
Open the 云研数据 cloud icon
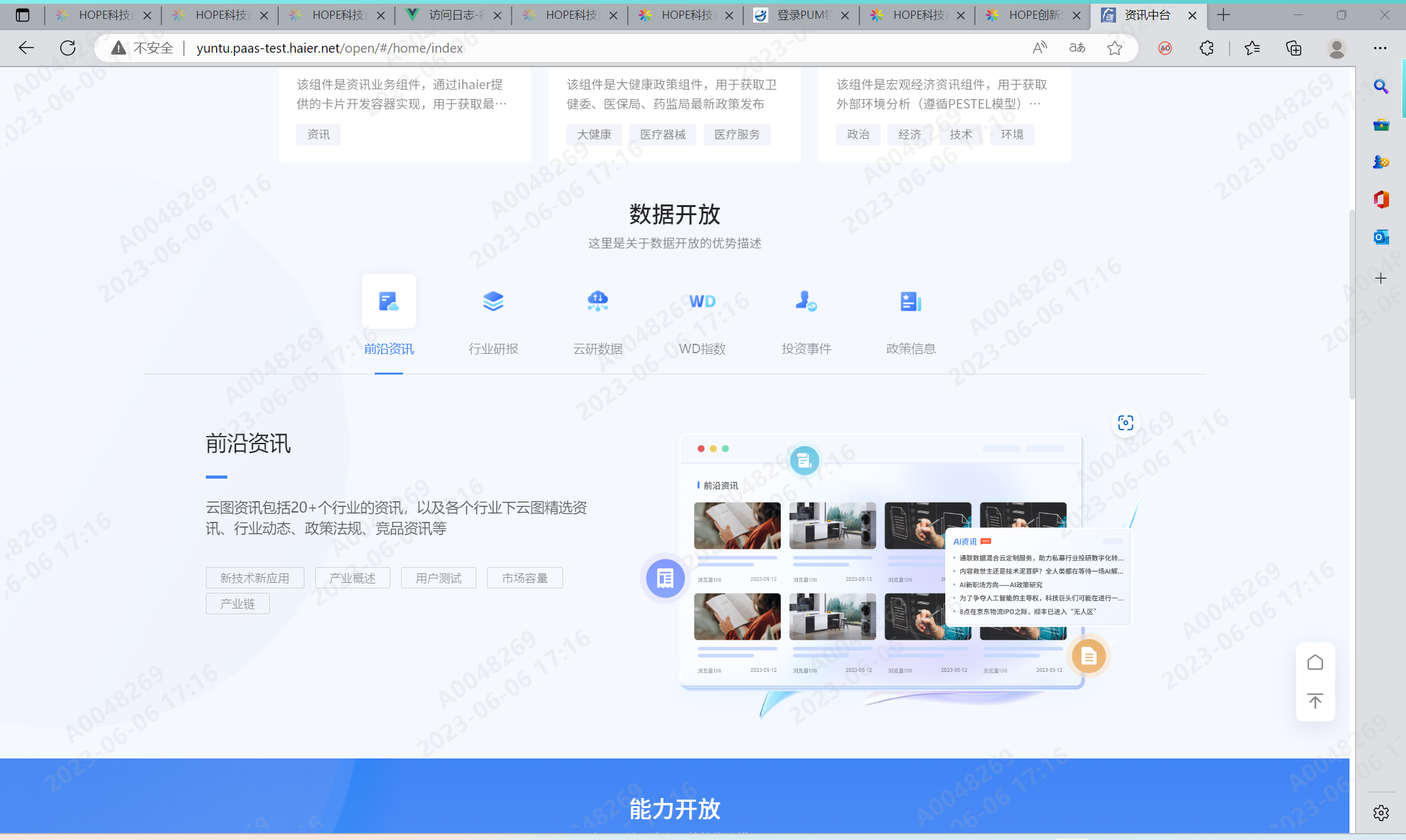point(598,301)
